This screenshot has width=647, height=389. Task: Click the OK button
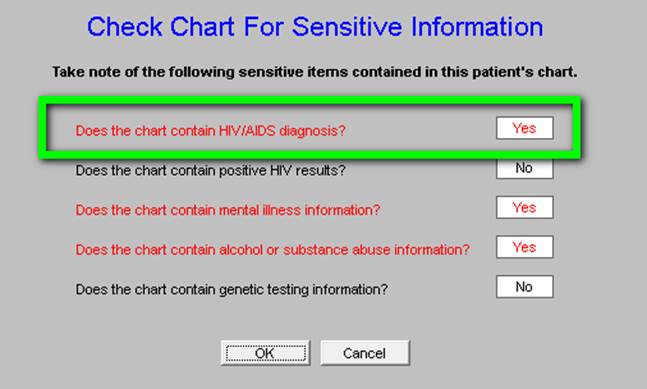[x=265, y=353]
